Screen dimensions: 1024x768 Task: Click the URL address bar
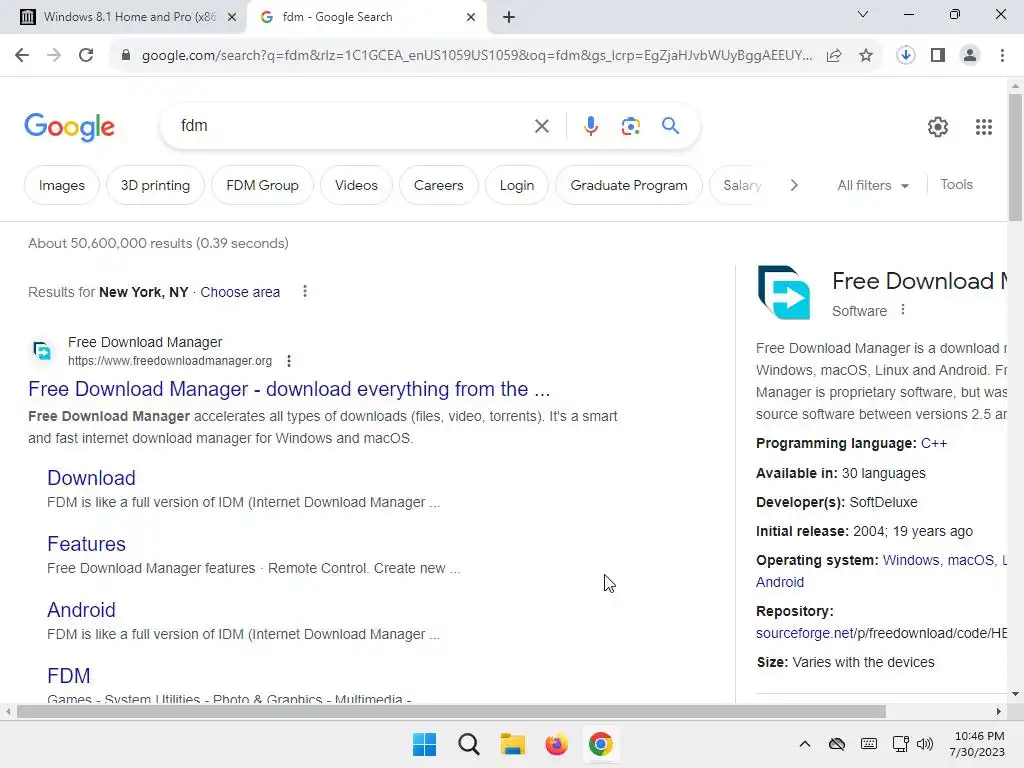click(x=477, y=56)
